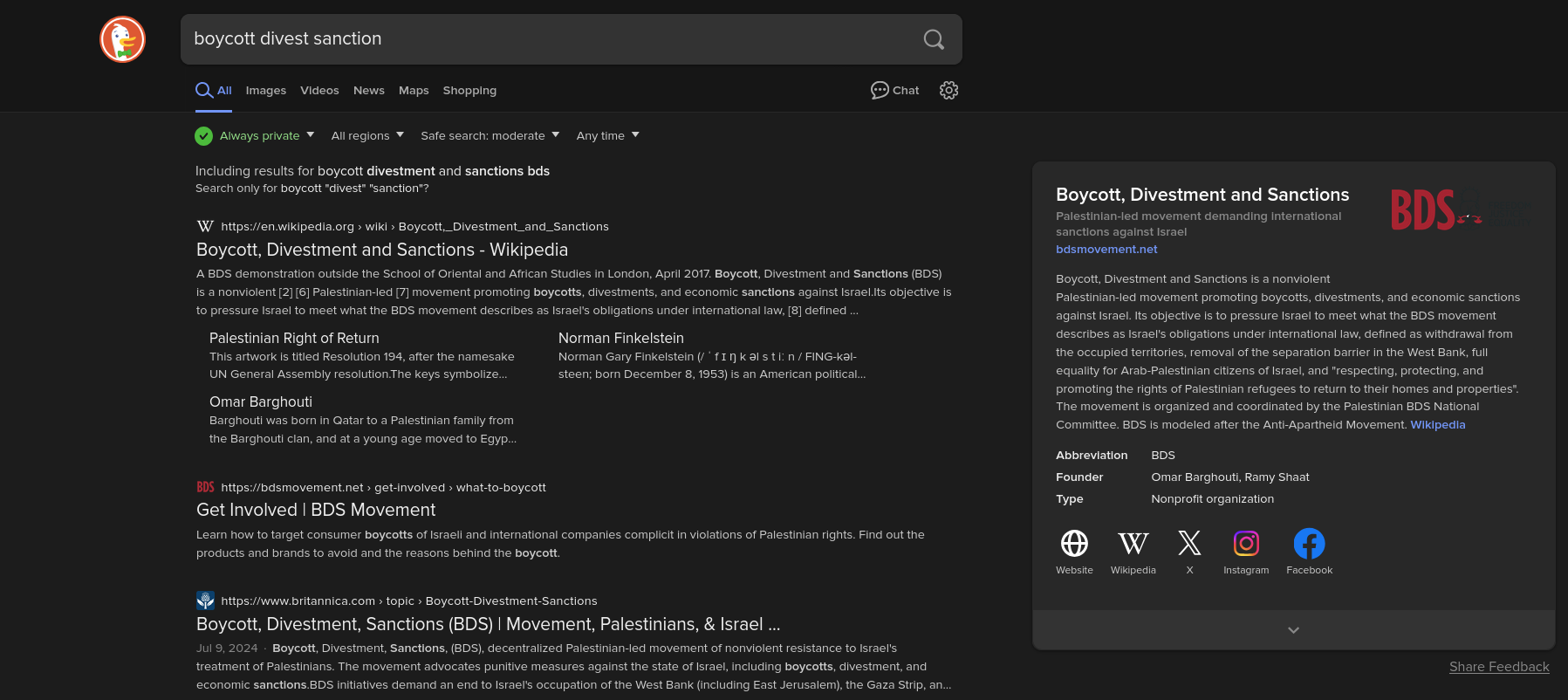Image resolution: width=1568 pixels, height=700 pixels.
Task: Click boycott divestment and sanctions bds suggestion
Action: [434, 171]
